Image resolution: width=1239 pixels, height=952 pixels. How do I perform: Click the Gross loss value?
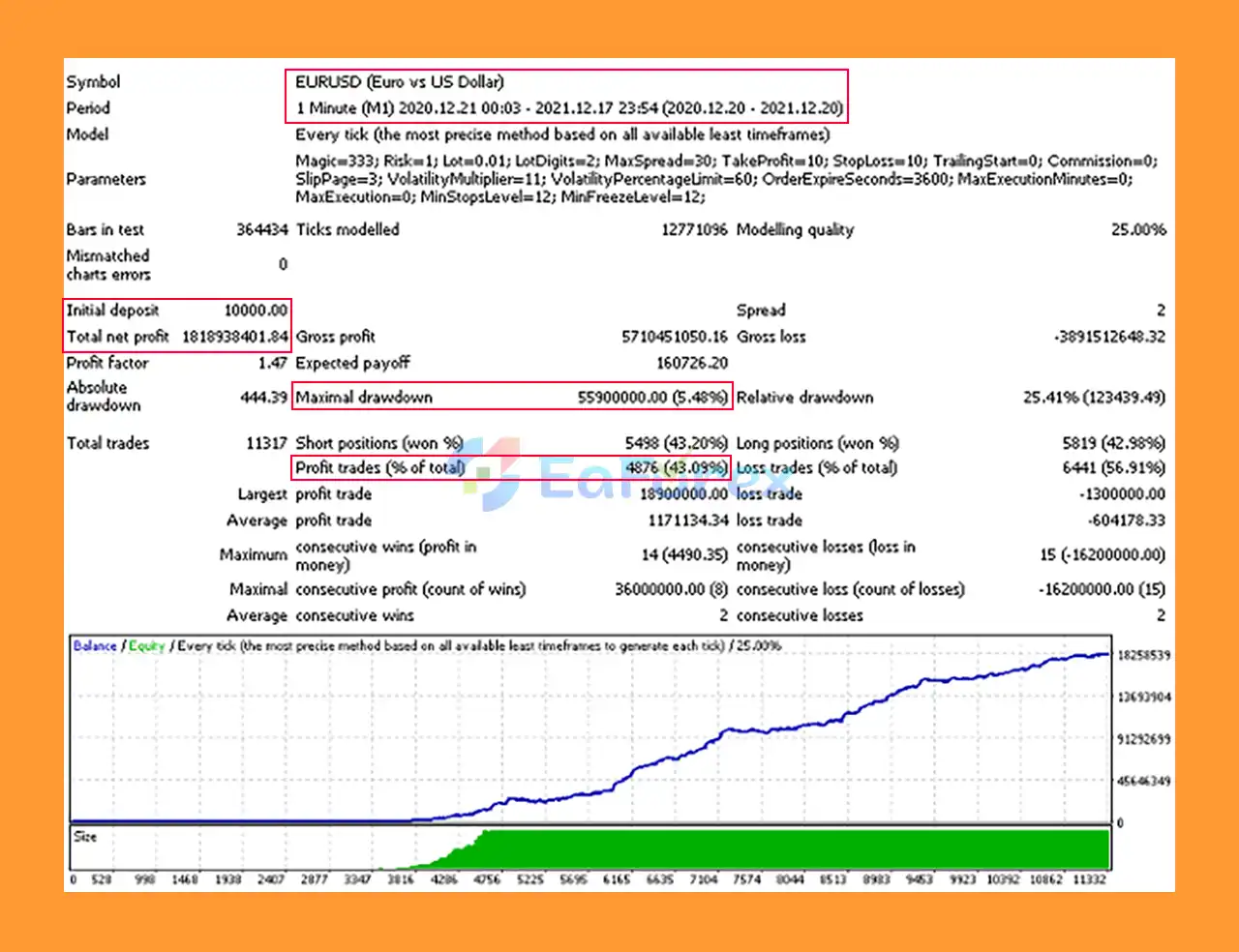pos(1109,337)
